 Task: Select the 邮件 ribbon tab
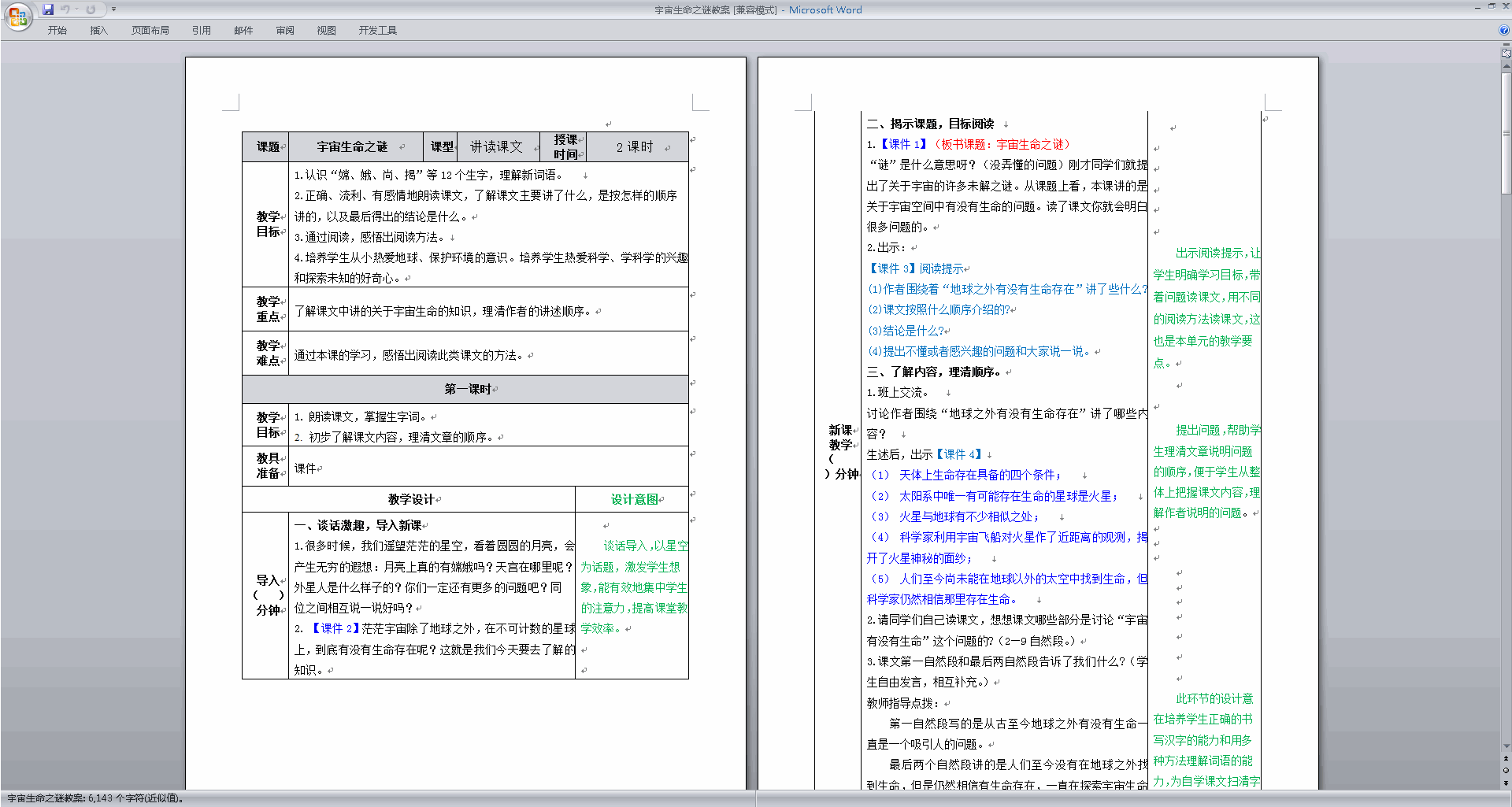click(243, 30)
